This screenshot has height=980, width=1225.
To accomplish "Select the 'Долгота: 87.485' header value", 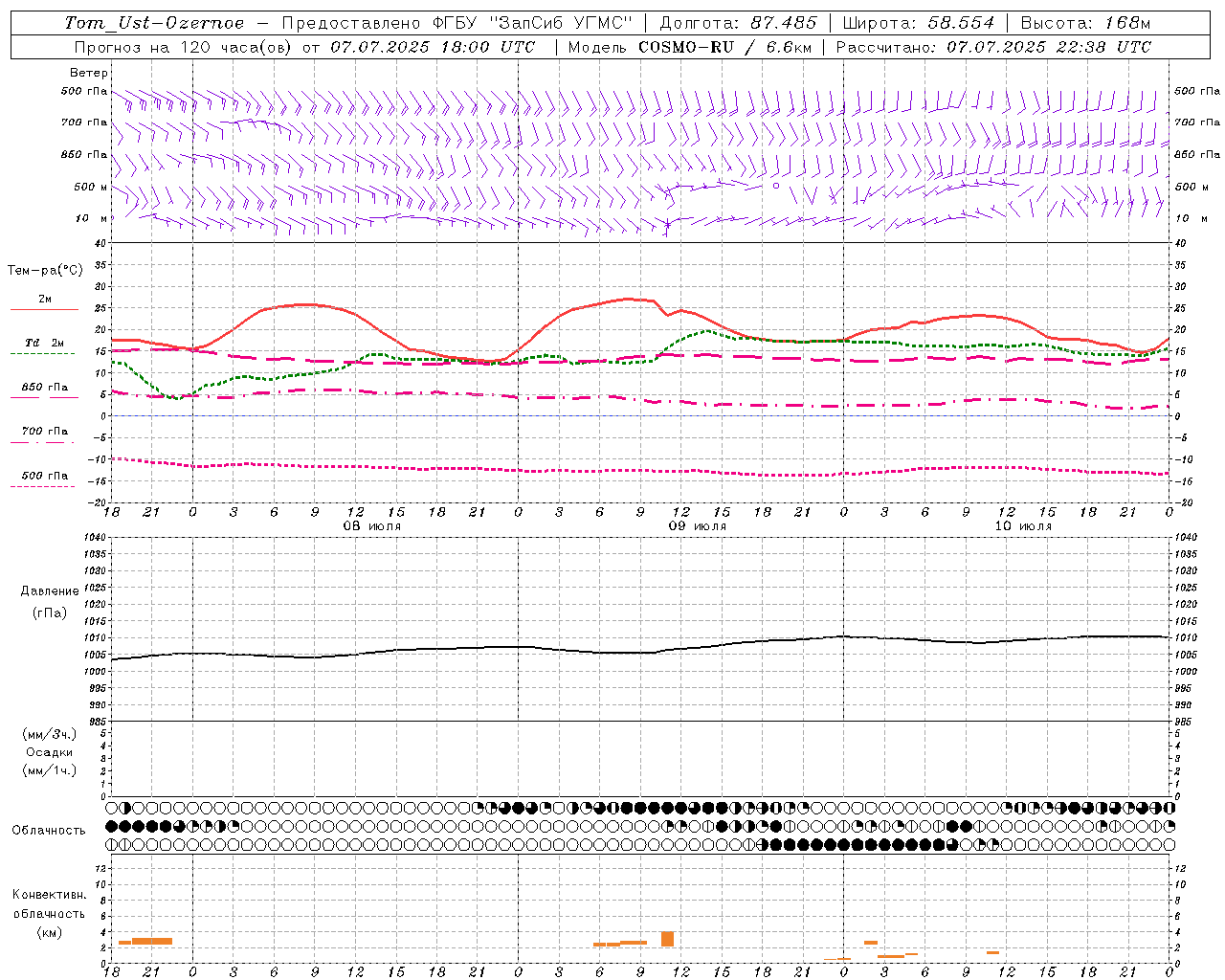I will coord(738,23).
